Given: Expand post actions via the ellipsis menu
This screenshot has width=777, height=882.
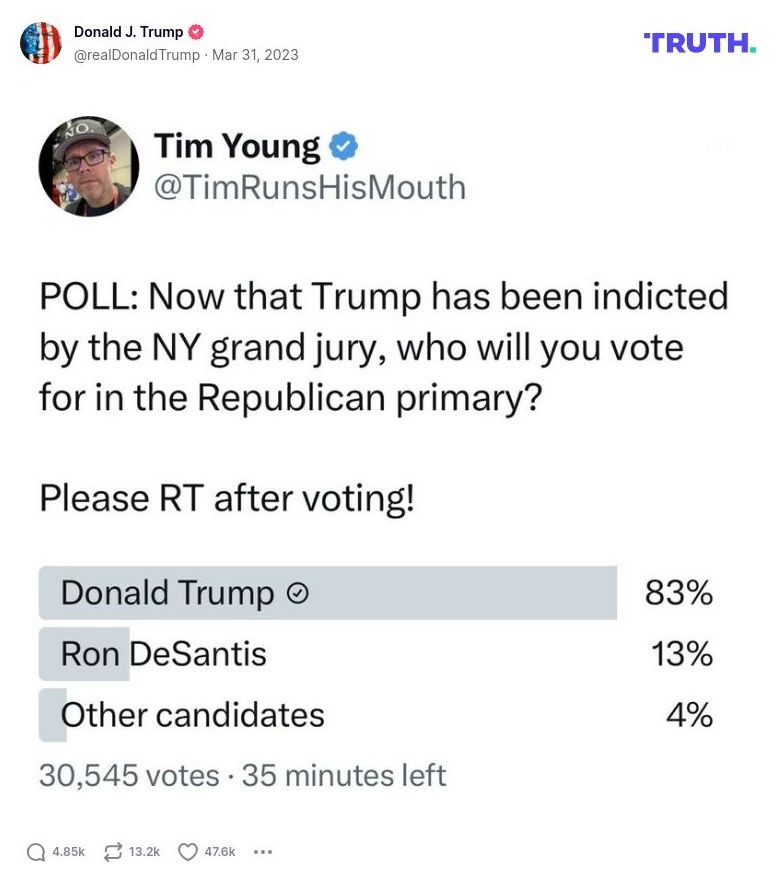Looking at the screenshot, I should pyautogui.click(x=262, y=851).
